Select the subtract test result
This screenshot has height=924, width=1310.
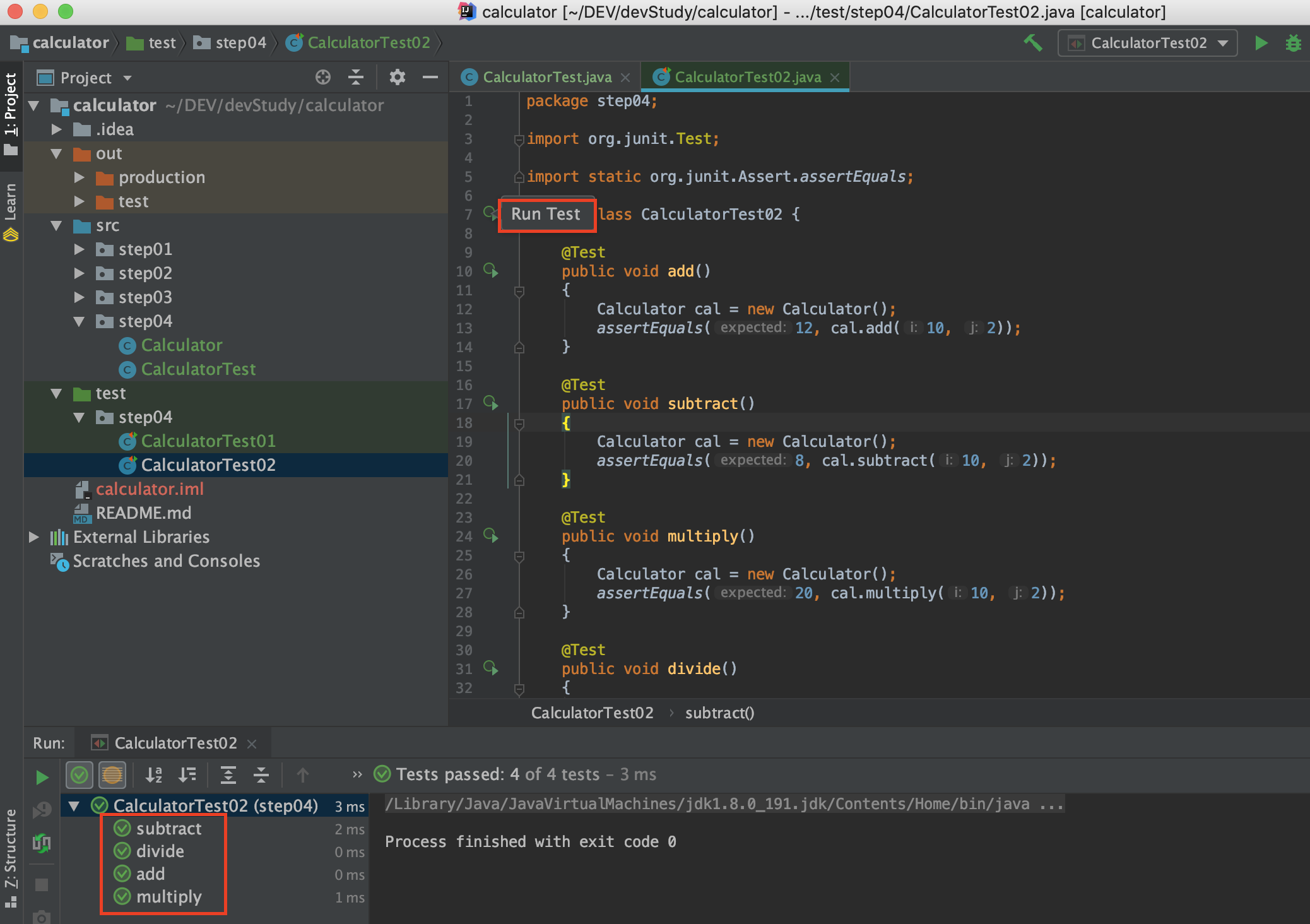tap(169, 828)
